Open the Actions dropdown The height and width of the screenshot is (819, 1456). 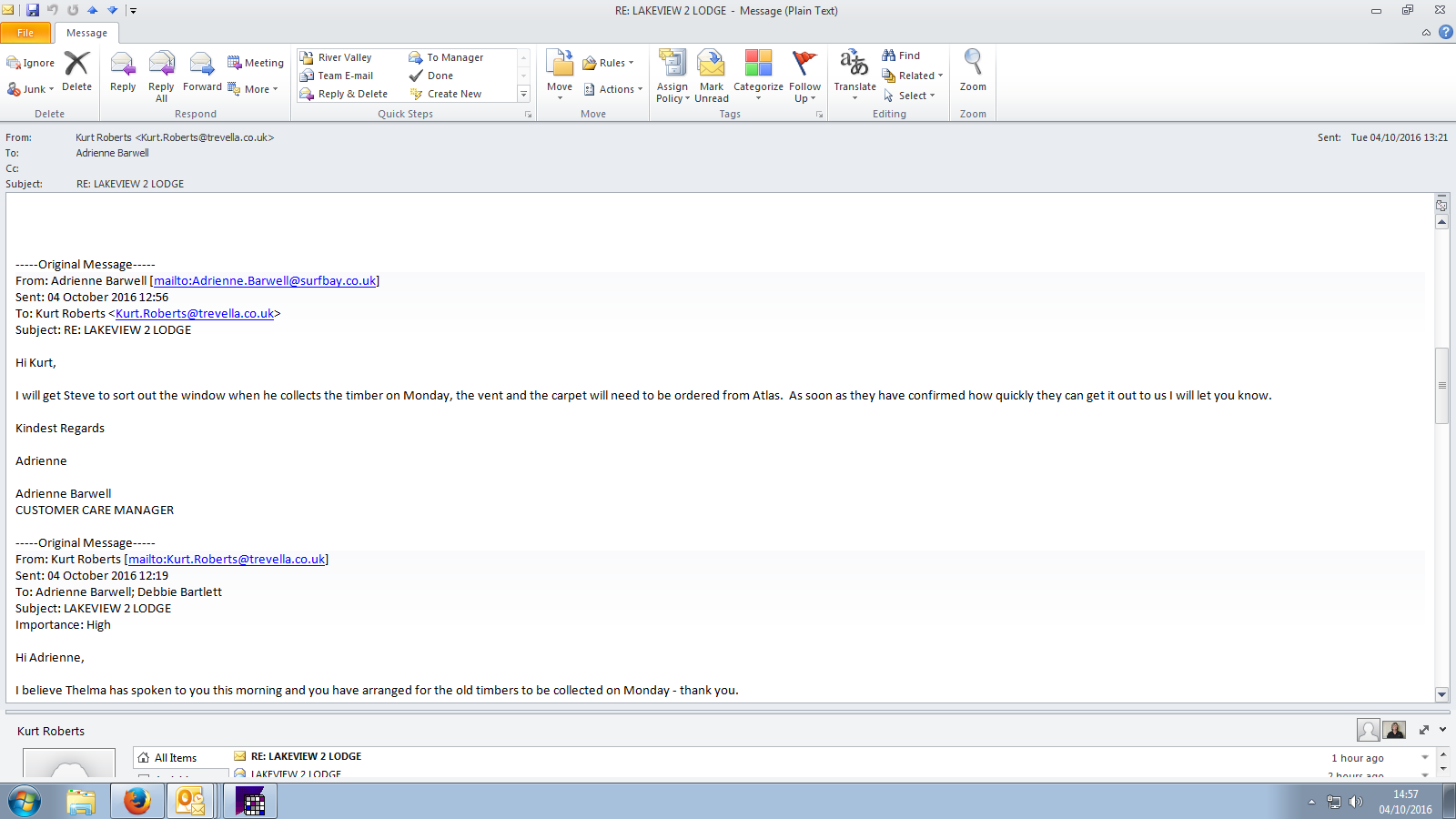(x=613, y=89)
